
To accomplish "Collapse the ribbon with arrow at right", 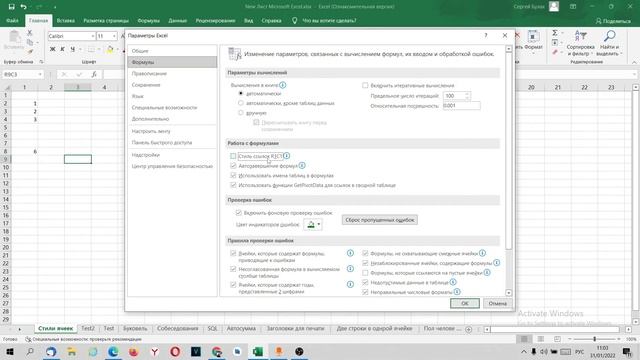I will [634, 62].
